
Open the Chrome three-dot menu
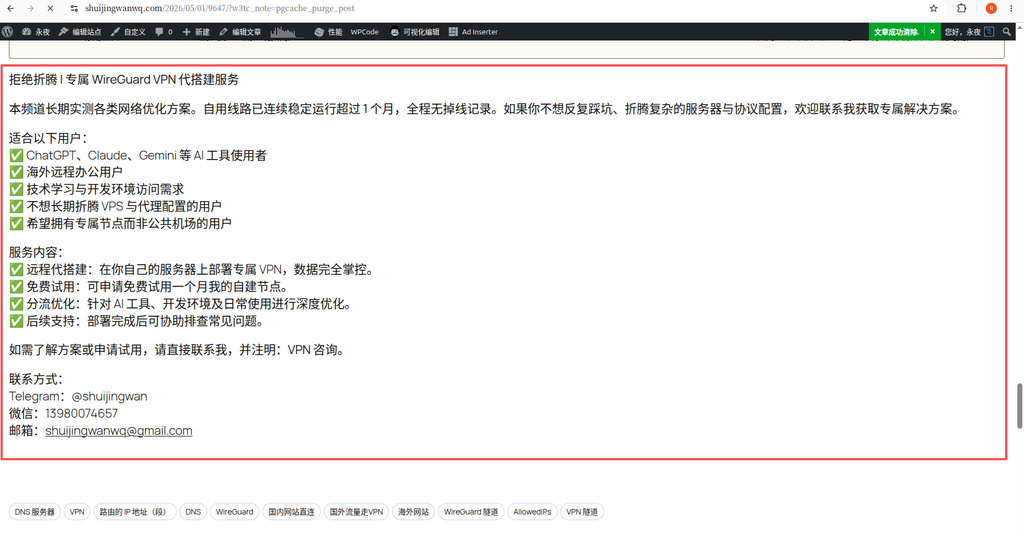click(x=1011, y=8)
